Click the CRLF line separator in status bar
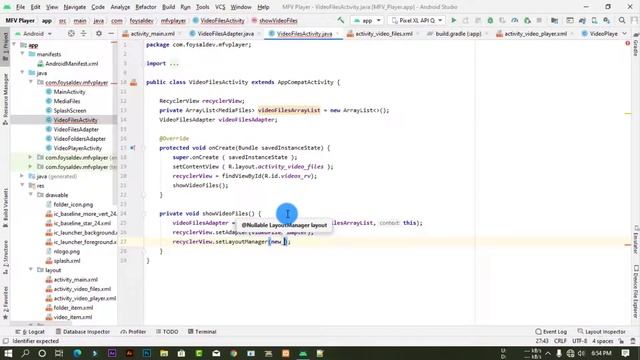Image resolution: width=640 pixels, height=360 pixels. (x=560, y=341)
